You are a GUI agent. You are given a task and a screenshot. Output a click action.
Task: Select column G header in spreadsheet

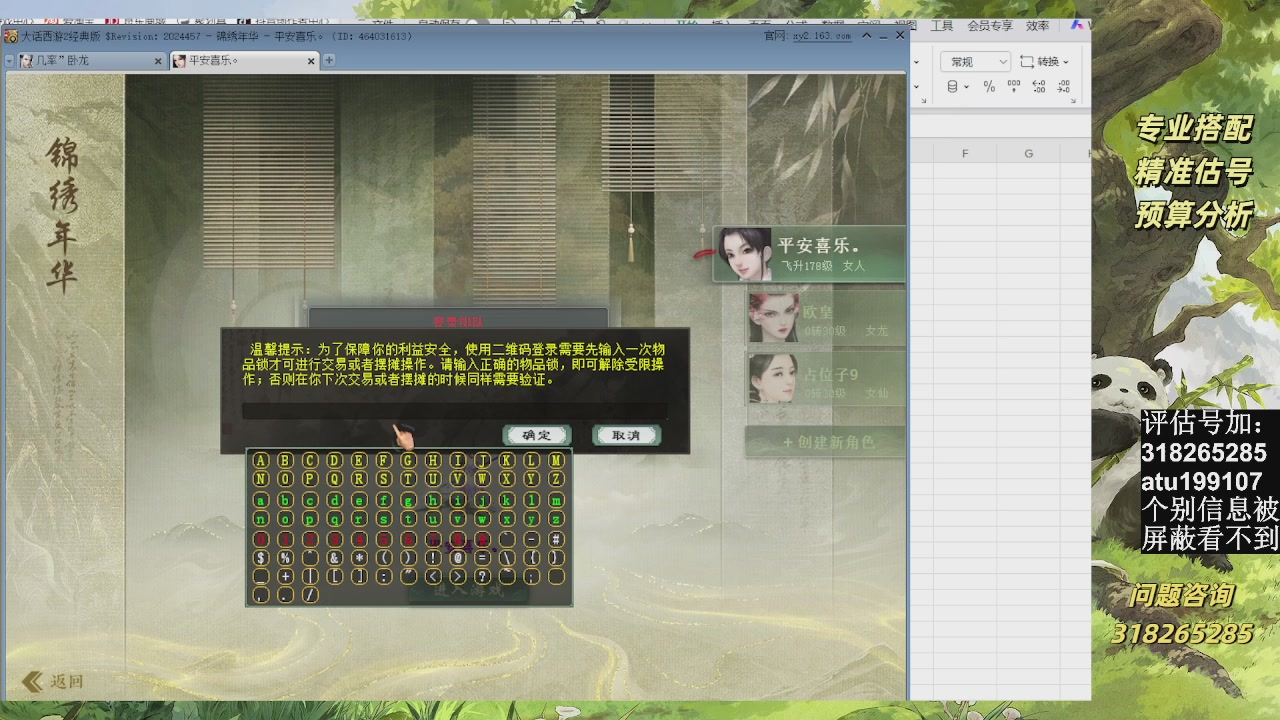pyautogui.click(x=1028, y=153)
